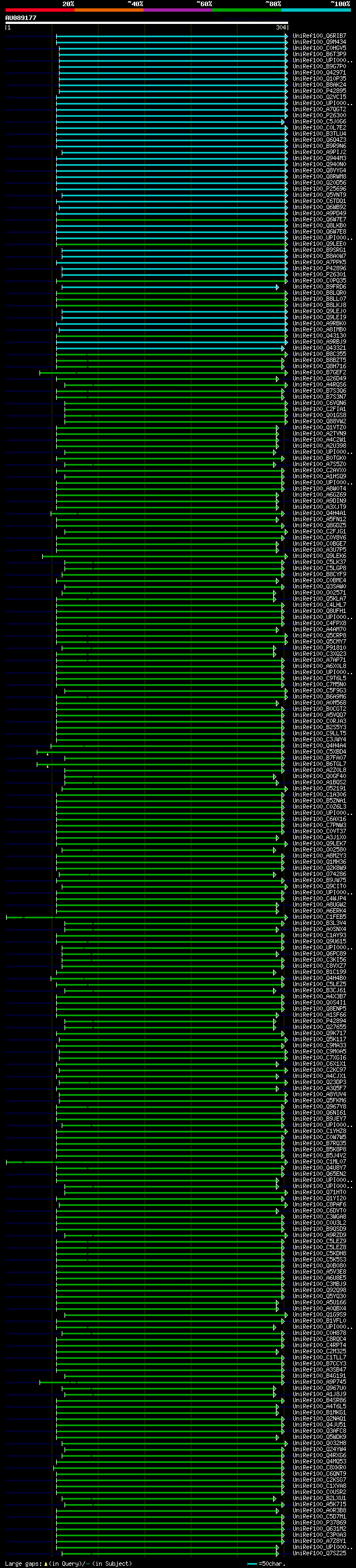Click the red 20% identity scale segment
Image resolution: width=356 pixels, height=1568 pixels.
pyautogui.click(x=39, y=10)
